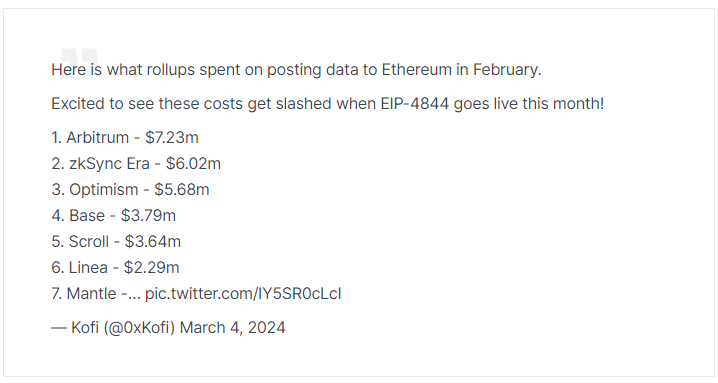Click the author name Kofi (@0xKofi)
The height and width of the screenshot is (383, 718).
[x=123, y=328]
